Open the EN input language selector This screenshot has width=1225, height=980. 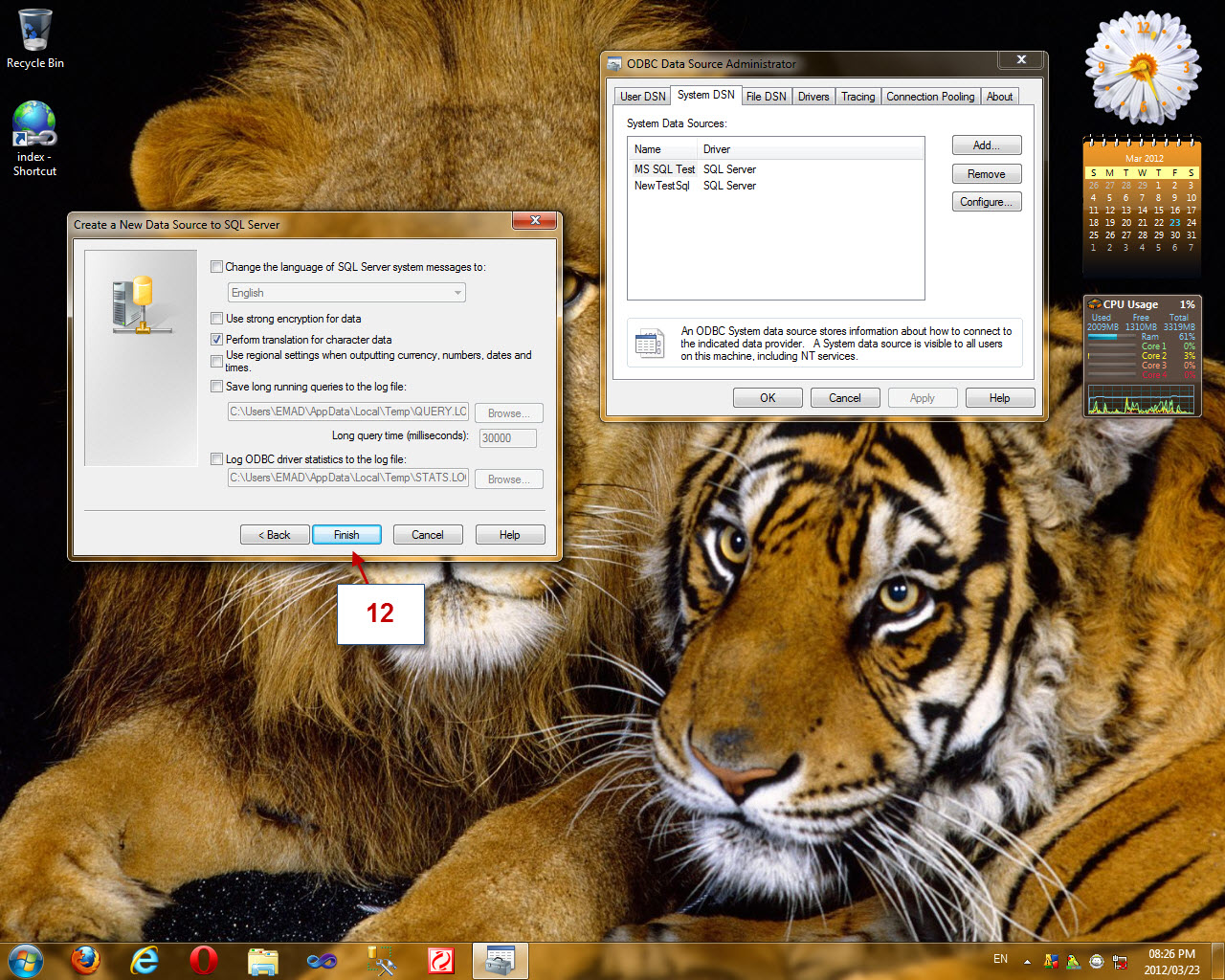click(1000, 959)
